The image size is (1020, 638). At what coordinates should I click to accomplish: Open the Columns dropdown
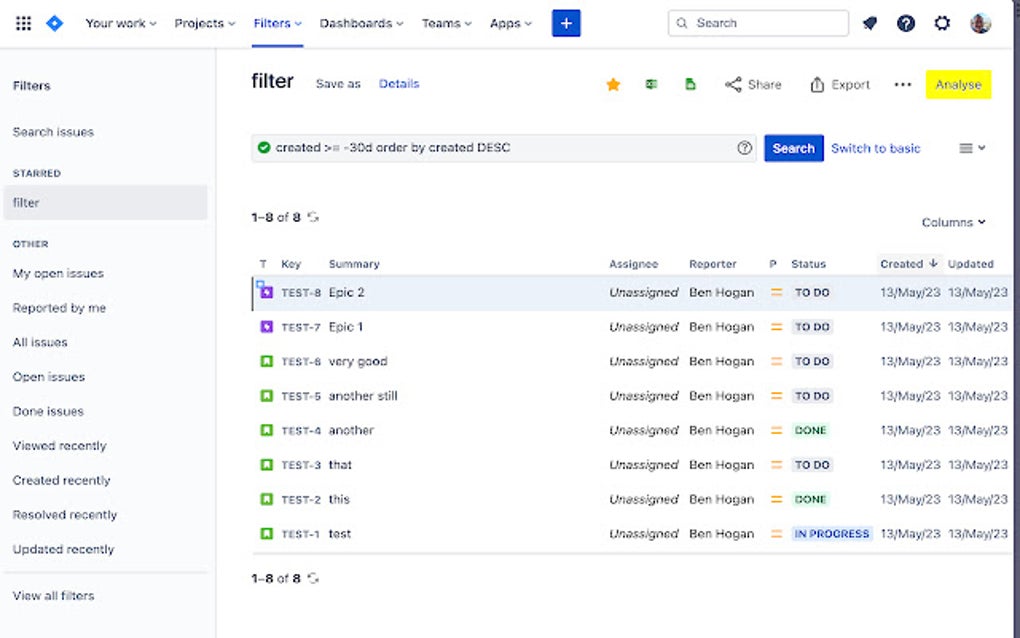click(953, 221)
